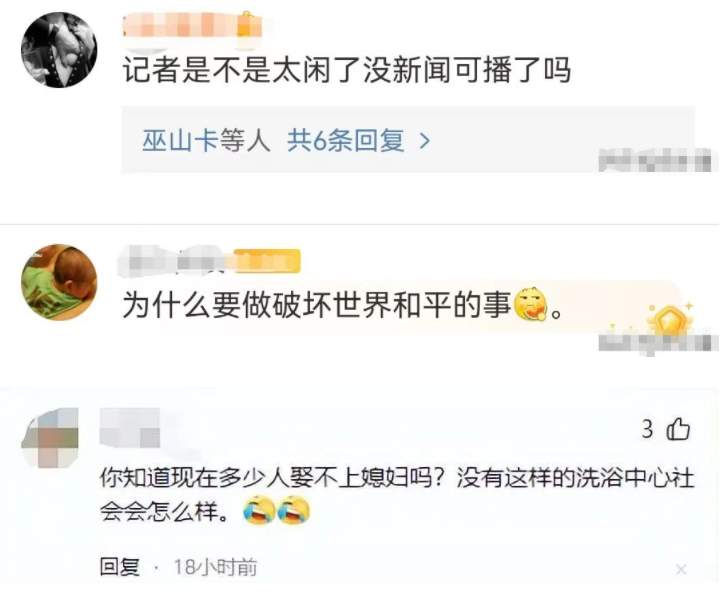Click the orange membership badge beside second username
This screenshot has height=600, width=727.
pyautogui.click(x=267, y=261)
